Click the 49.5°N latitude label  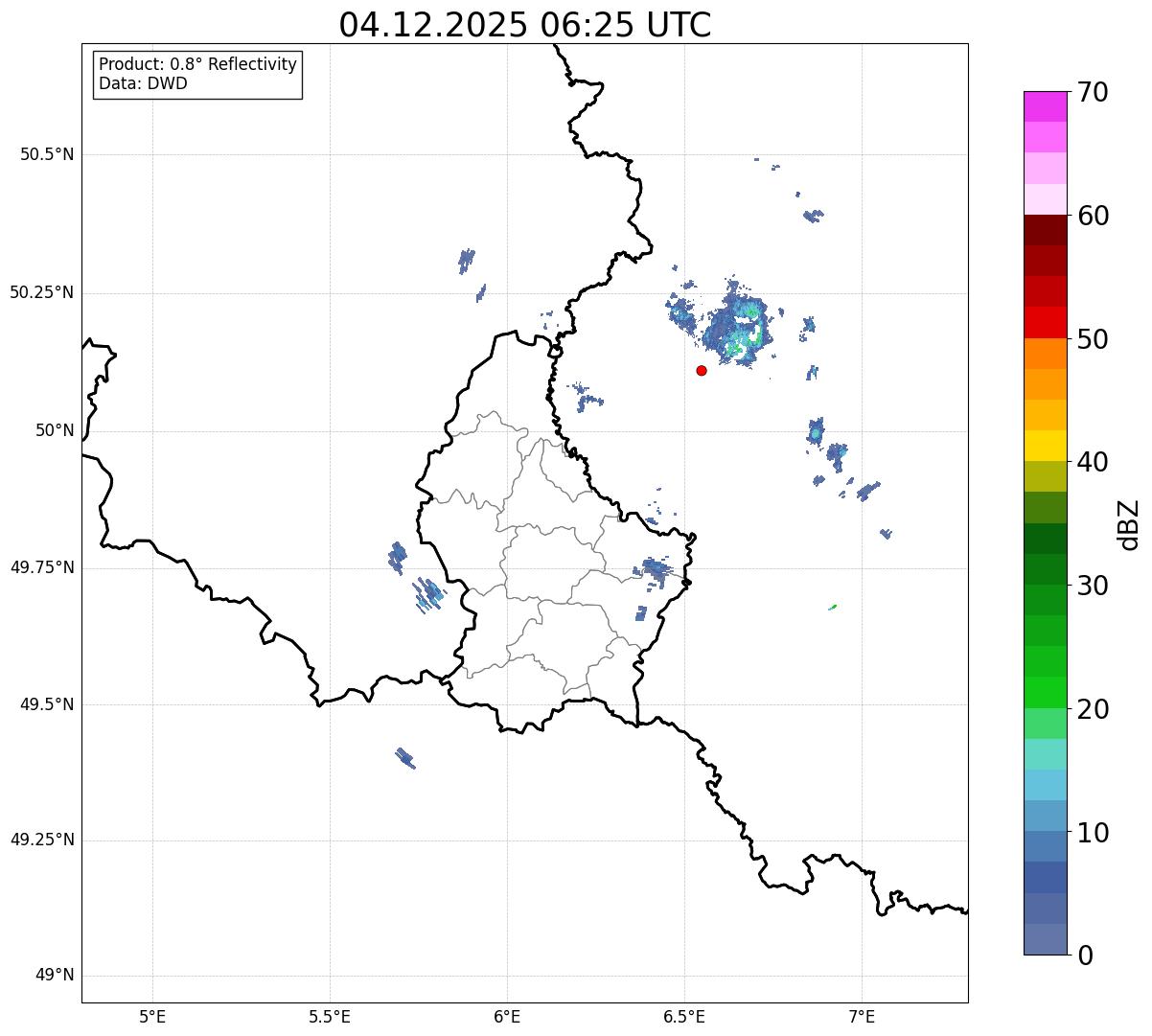tap(47, 704)
